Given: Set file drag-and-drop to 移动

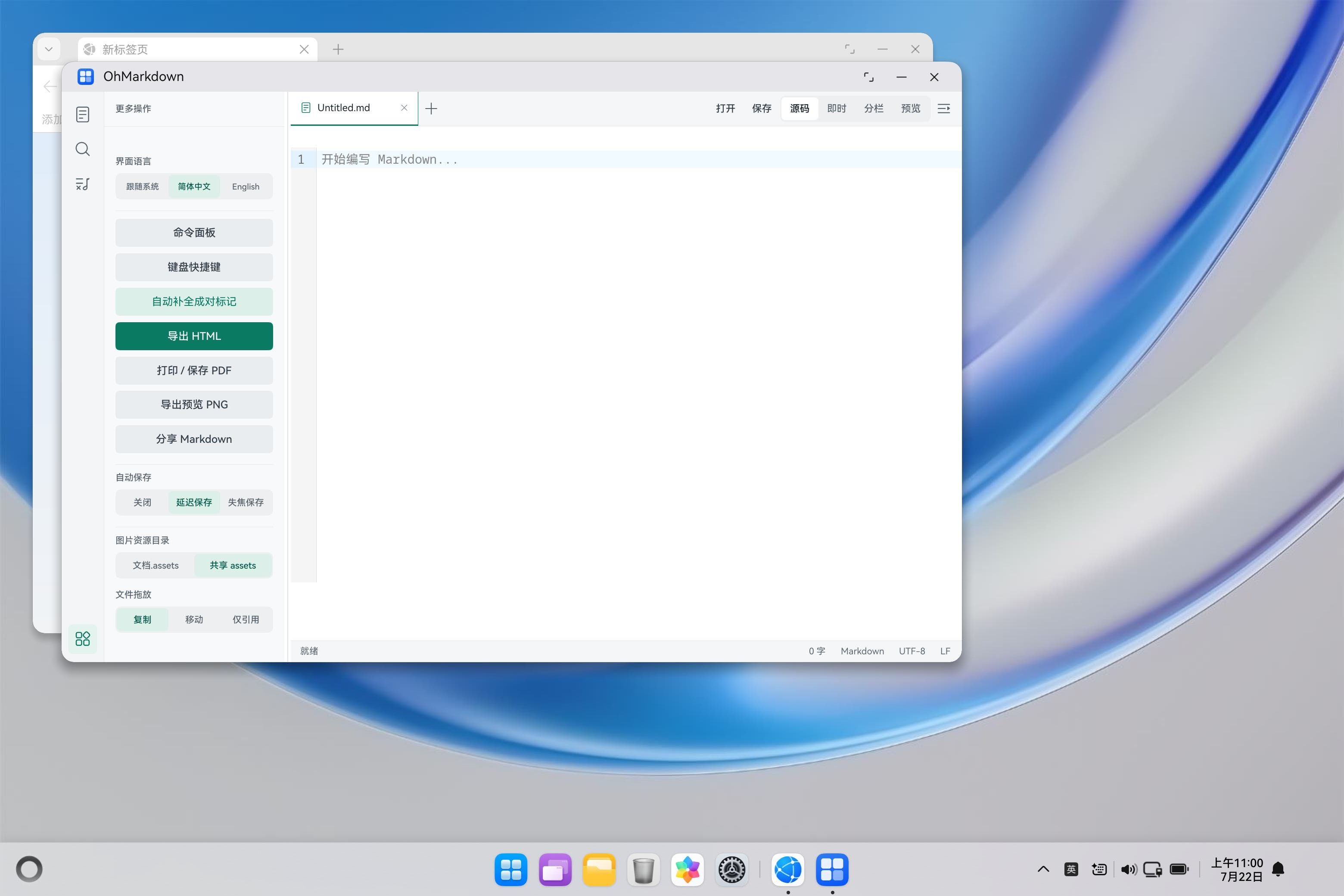Looking at the screenshot, I should (x=194, y=619).
